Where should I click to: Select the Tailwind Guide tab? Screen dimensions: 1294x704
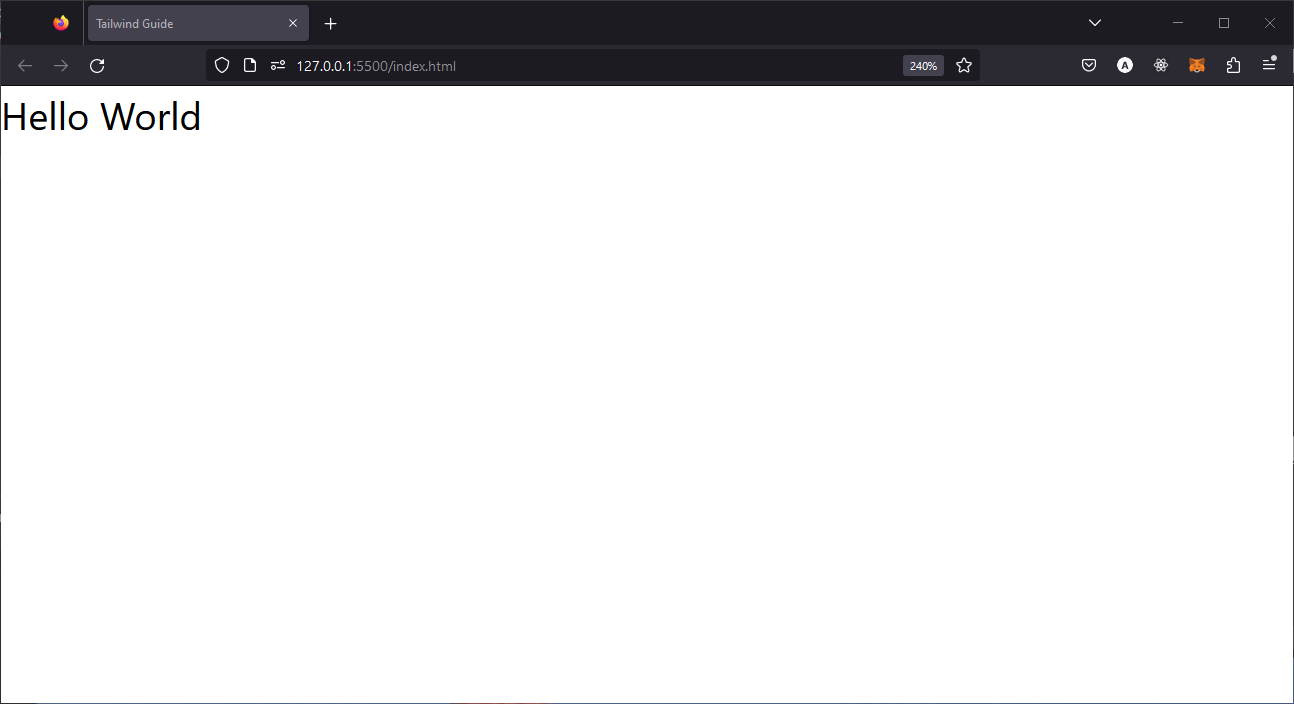tap(198, 23)
